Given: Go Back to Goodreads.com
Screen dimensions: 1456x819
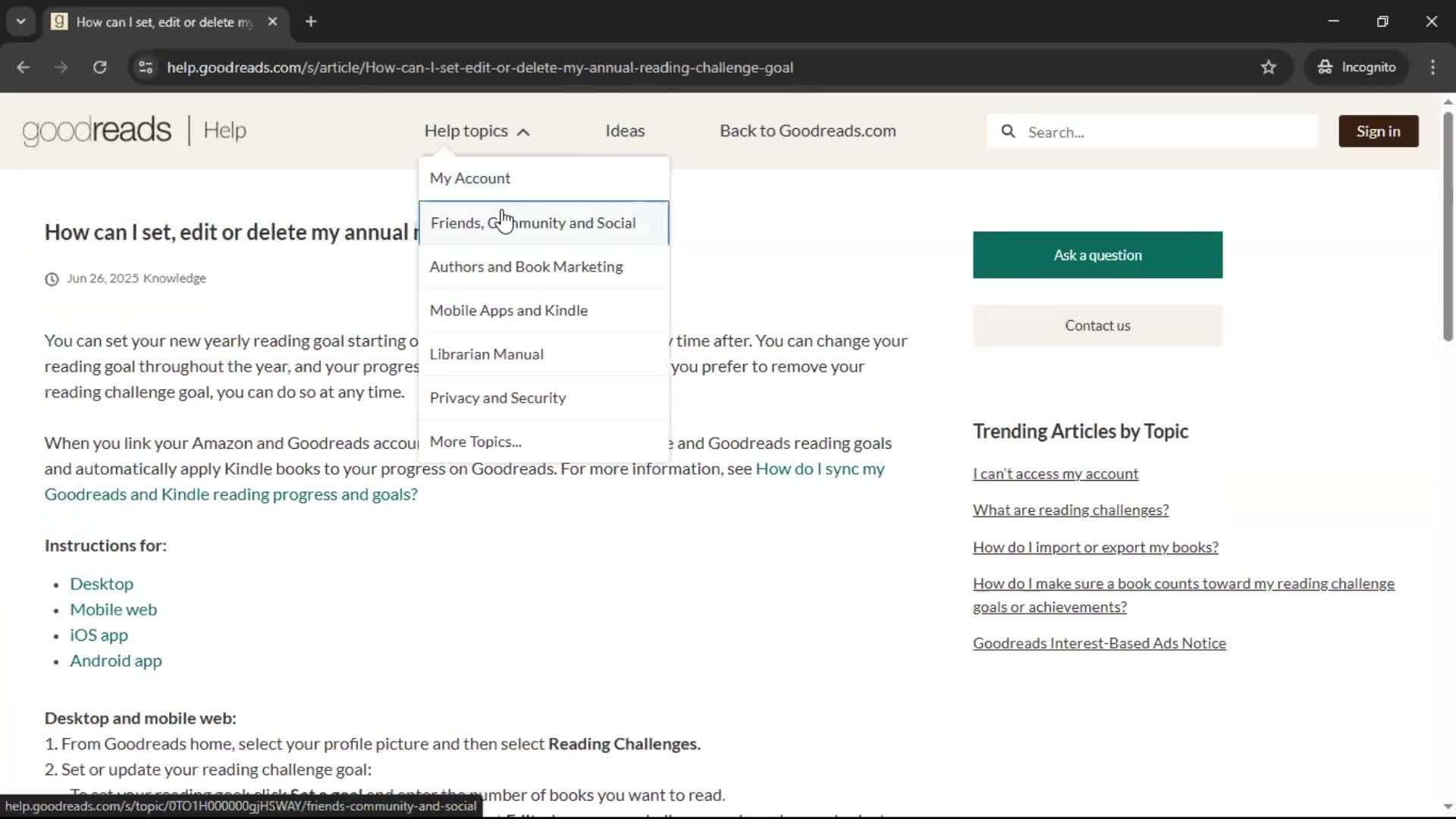Looking at the screenshot, I should [x=808, y=131].
